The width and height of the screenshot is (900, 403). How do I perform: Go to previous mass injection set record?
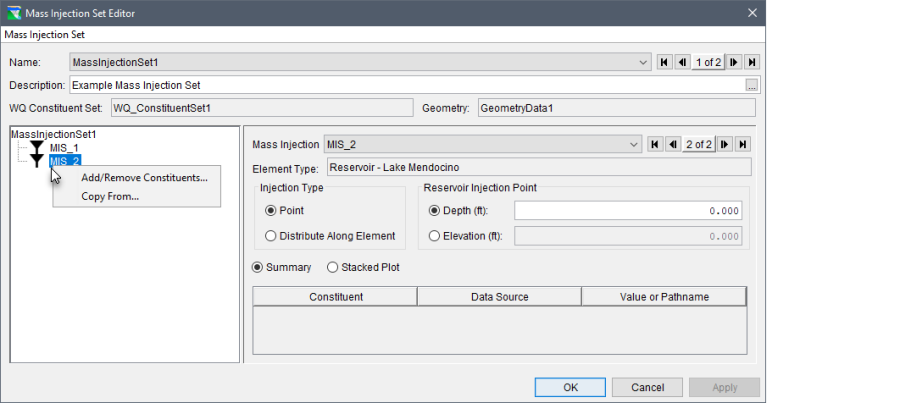click(682, 62)
